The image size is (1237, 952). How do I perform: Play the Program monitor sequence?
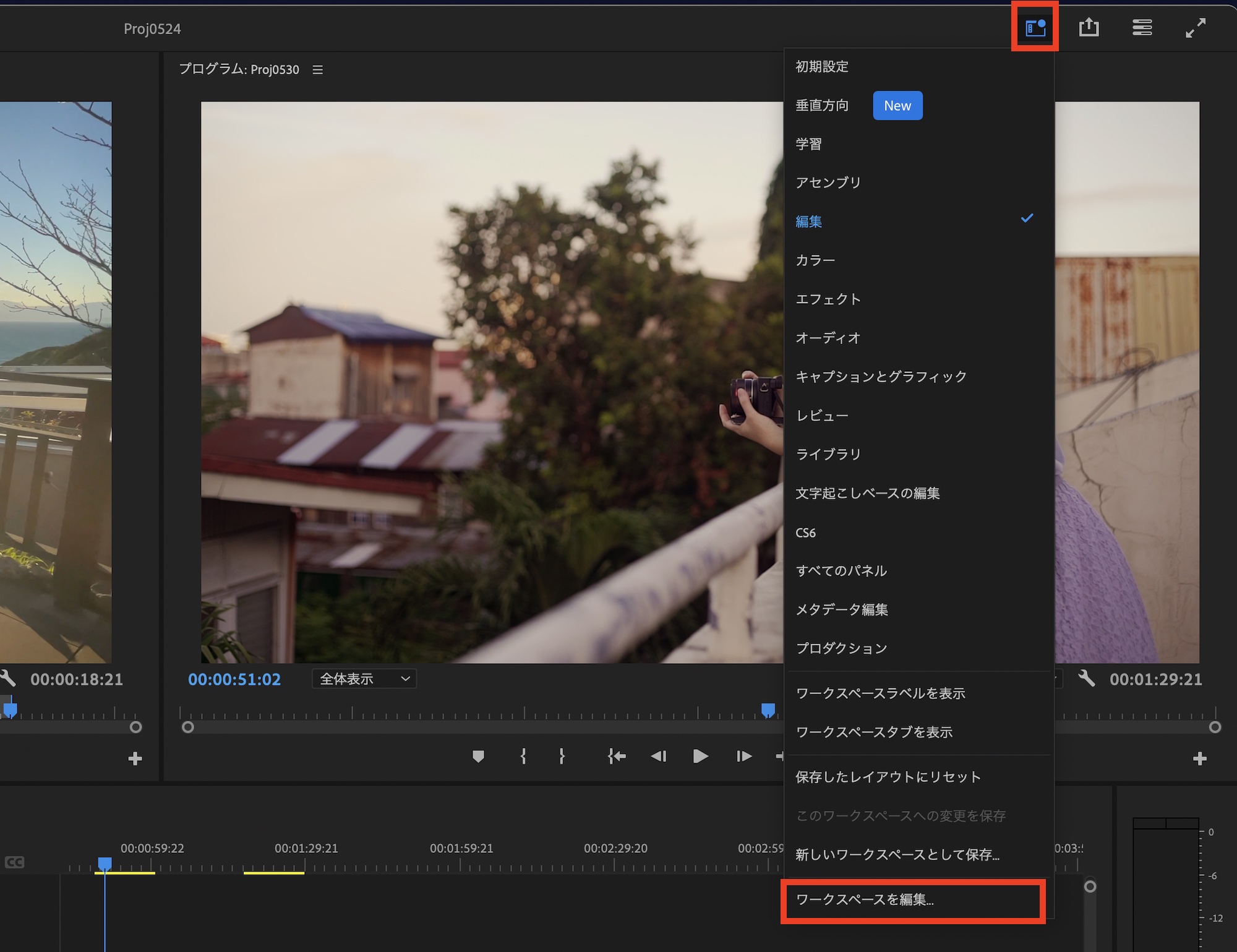click(x=700, y=756)
